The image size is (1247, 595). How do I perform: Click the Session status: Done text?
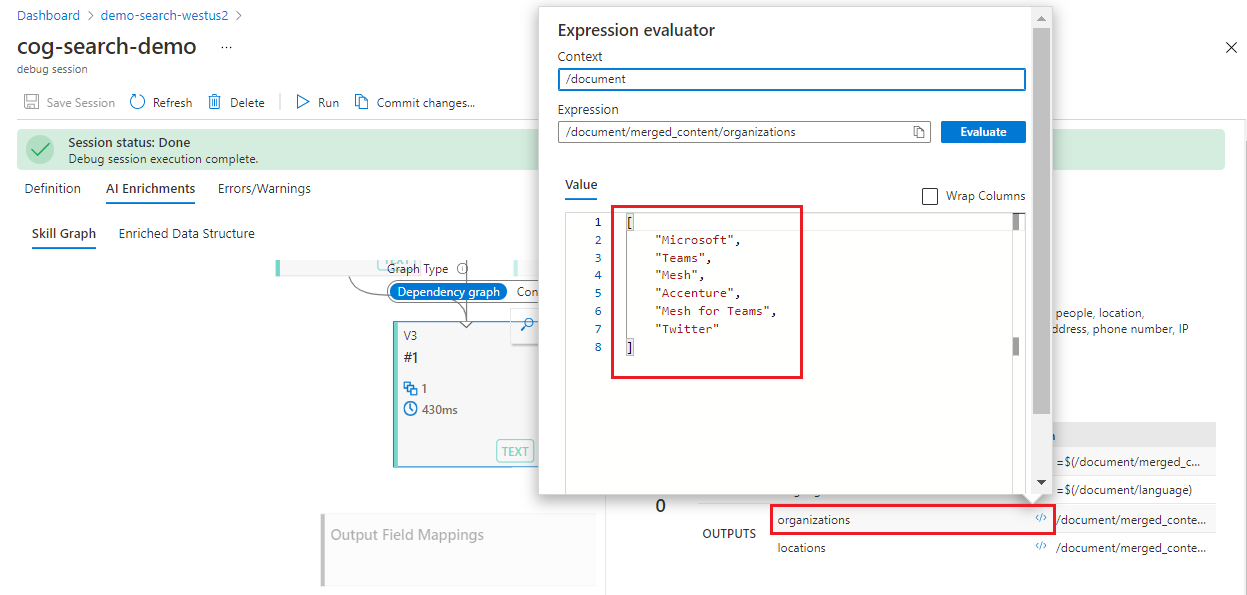(129, 143)
